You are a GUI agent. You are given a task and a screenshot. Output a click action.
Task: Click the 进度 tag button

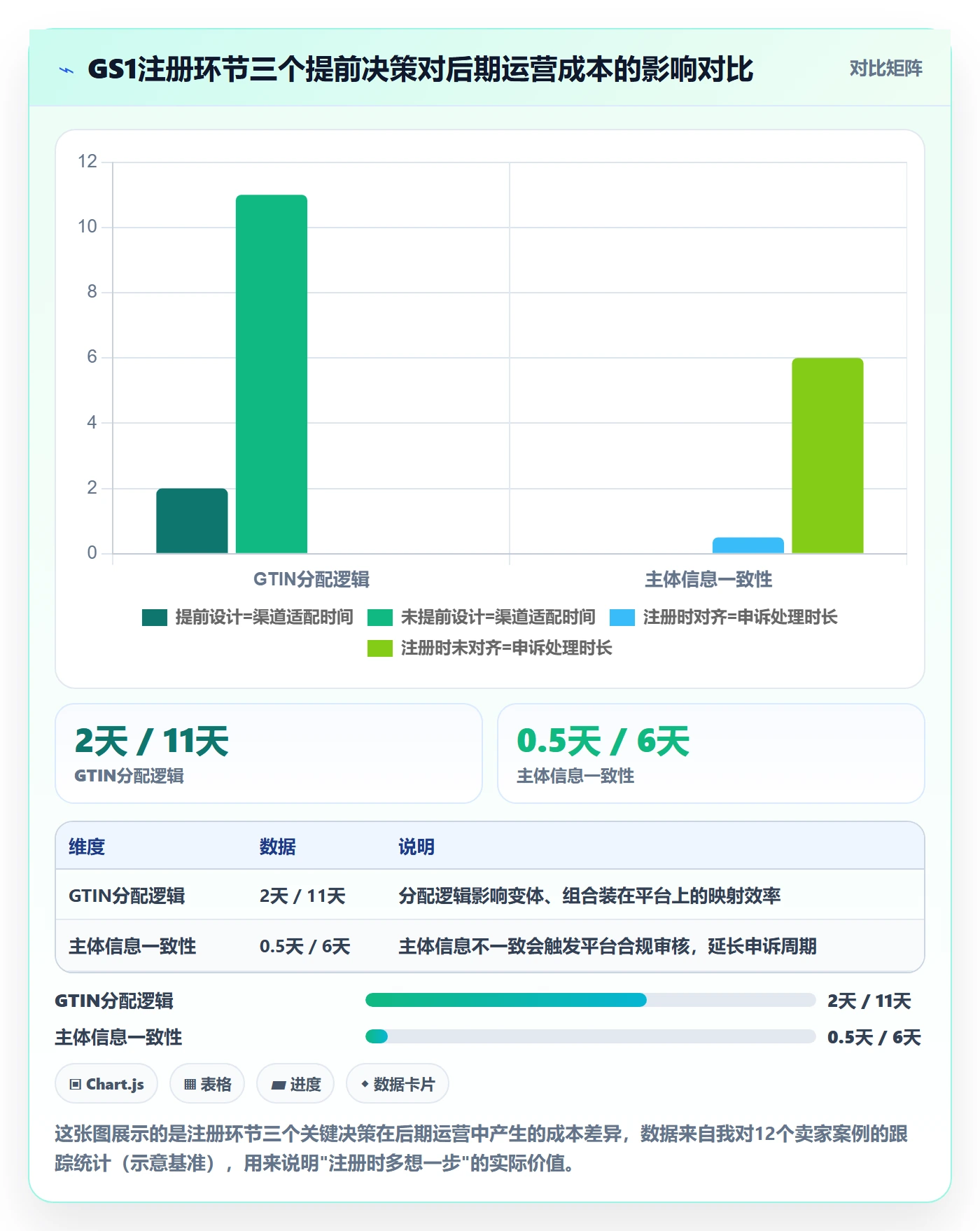(295, 1084)
